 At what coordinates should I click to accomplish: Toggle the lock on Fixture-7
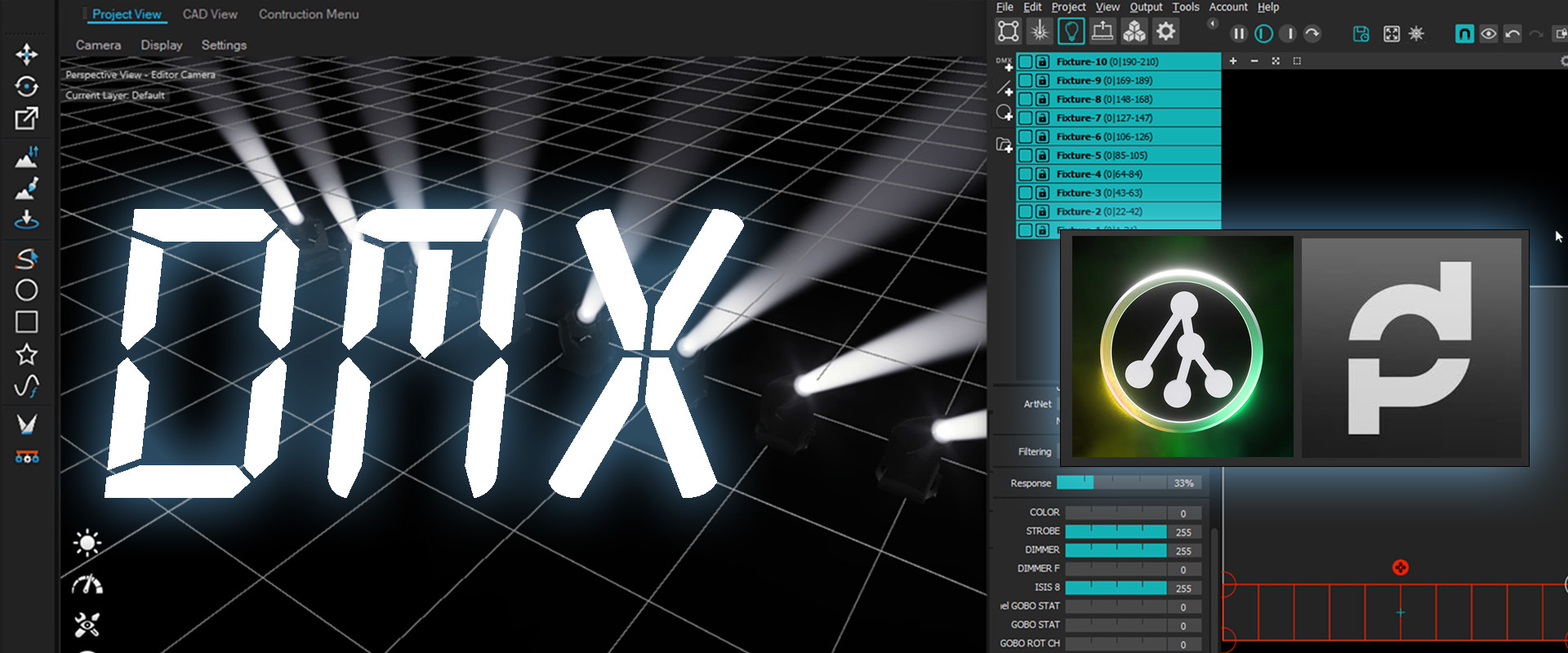pyautogui.click(x=1042, y=118)
